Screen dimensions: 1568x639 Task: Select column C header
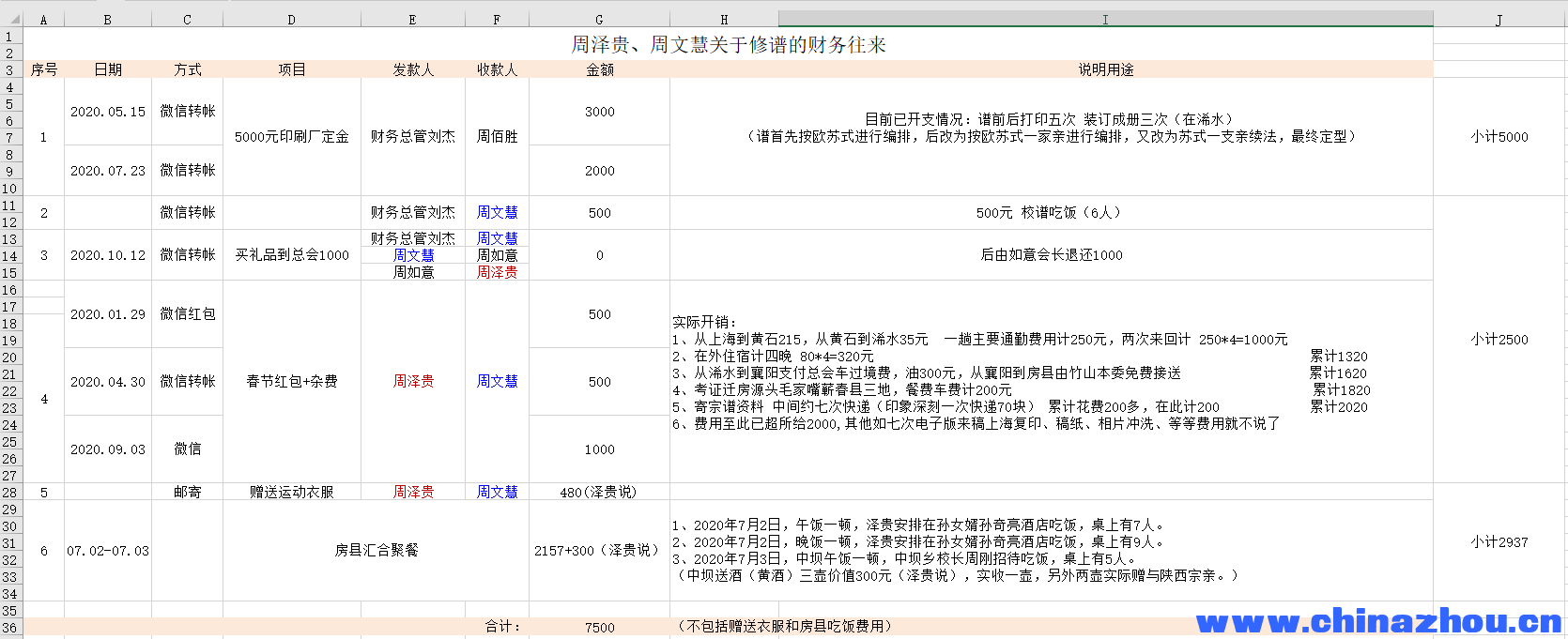click(x=187, y=19)
